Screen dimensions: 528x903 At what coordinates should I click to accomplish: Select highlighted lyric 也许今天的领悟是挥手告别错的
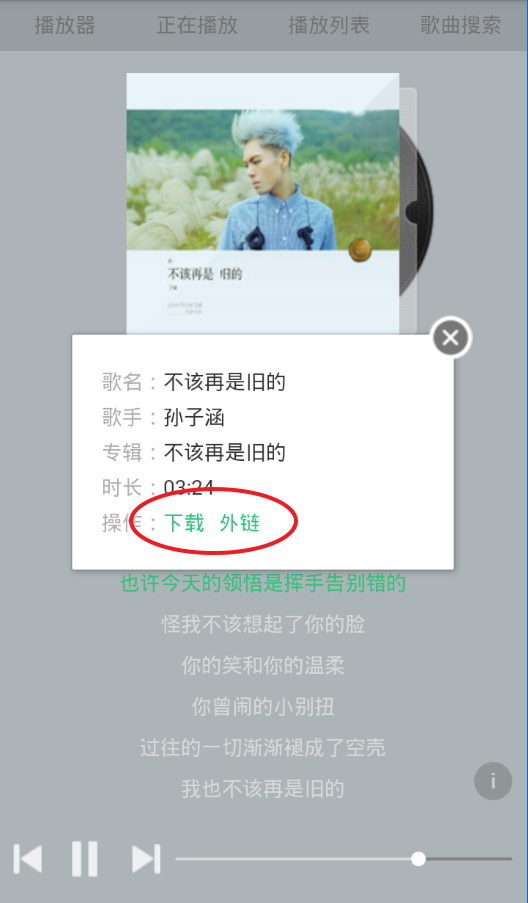(x=263, y=583)
